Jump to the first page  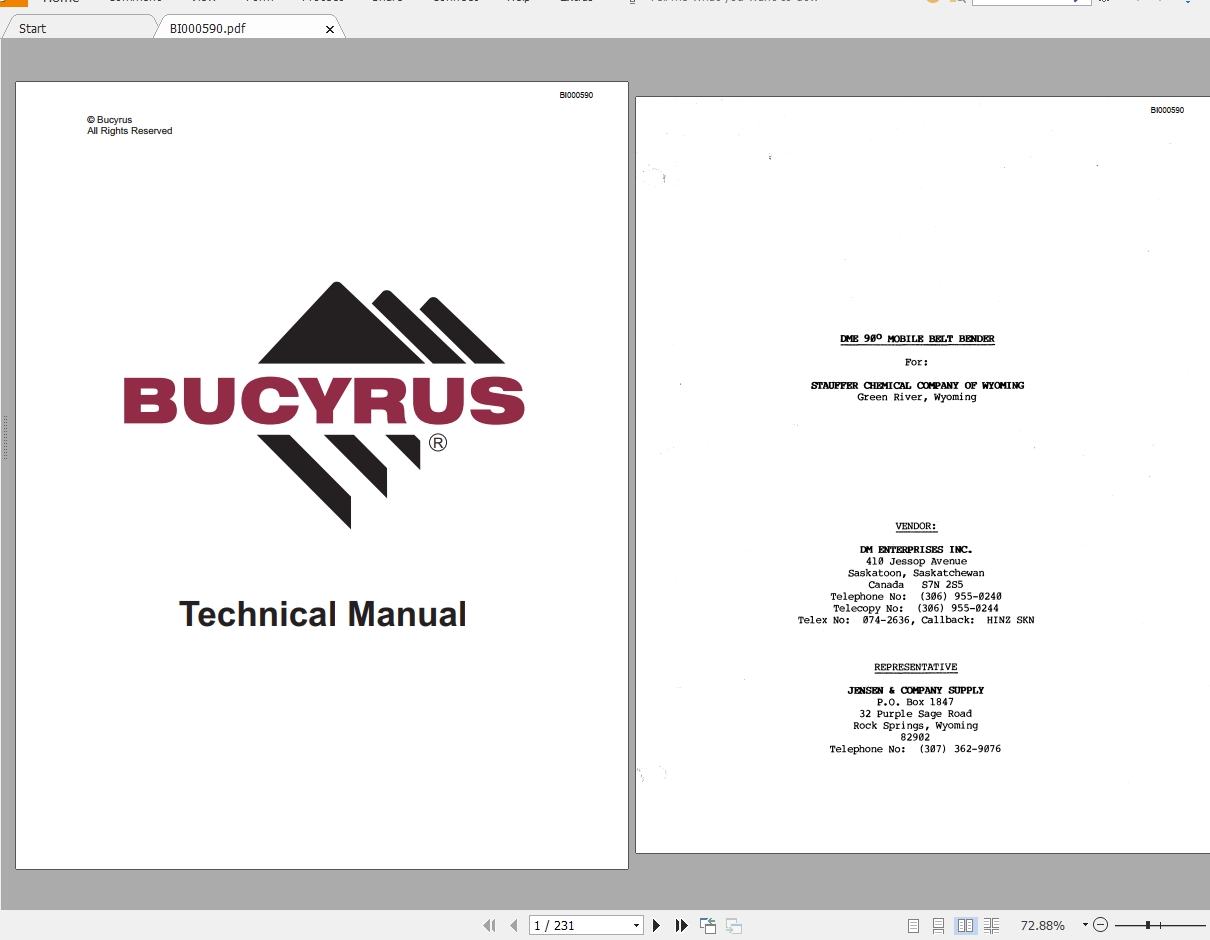pos(489,925)
